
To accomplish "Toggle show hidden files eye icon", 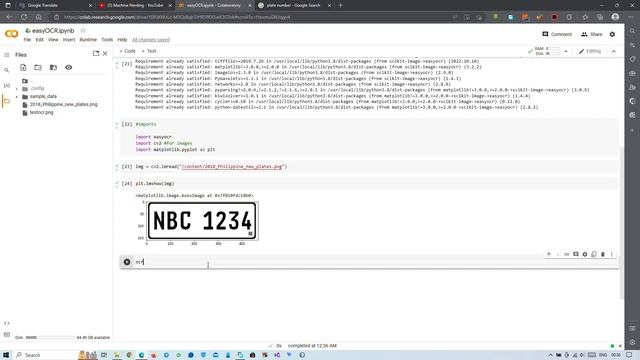I will pyautogui.click(x=69, y=67).
